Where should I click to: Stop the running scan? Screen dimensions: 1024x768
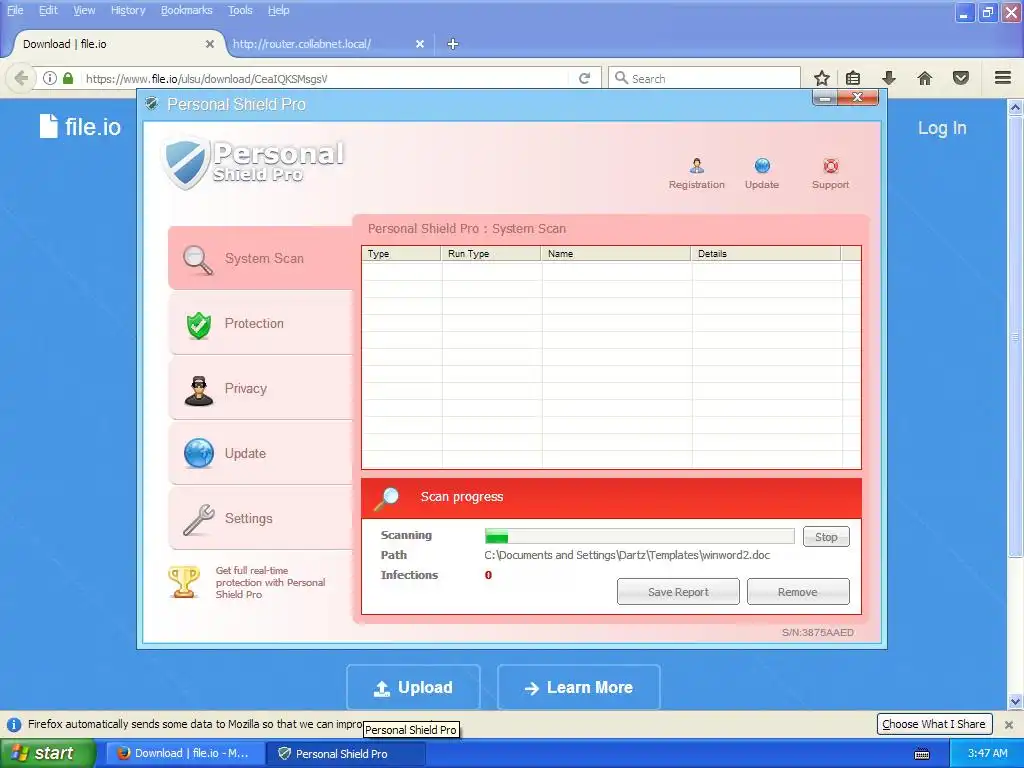tap(825, 537)
